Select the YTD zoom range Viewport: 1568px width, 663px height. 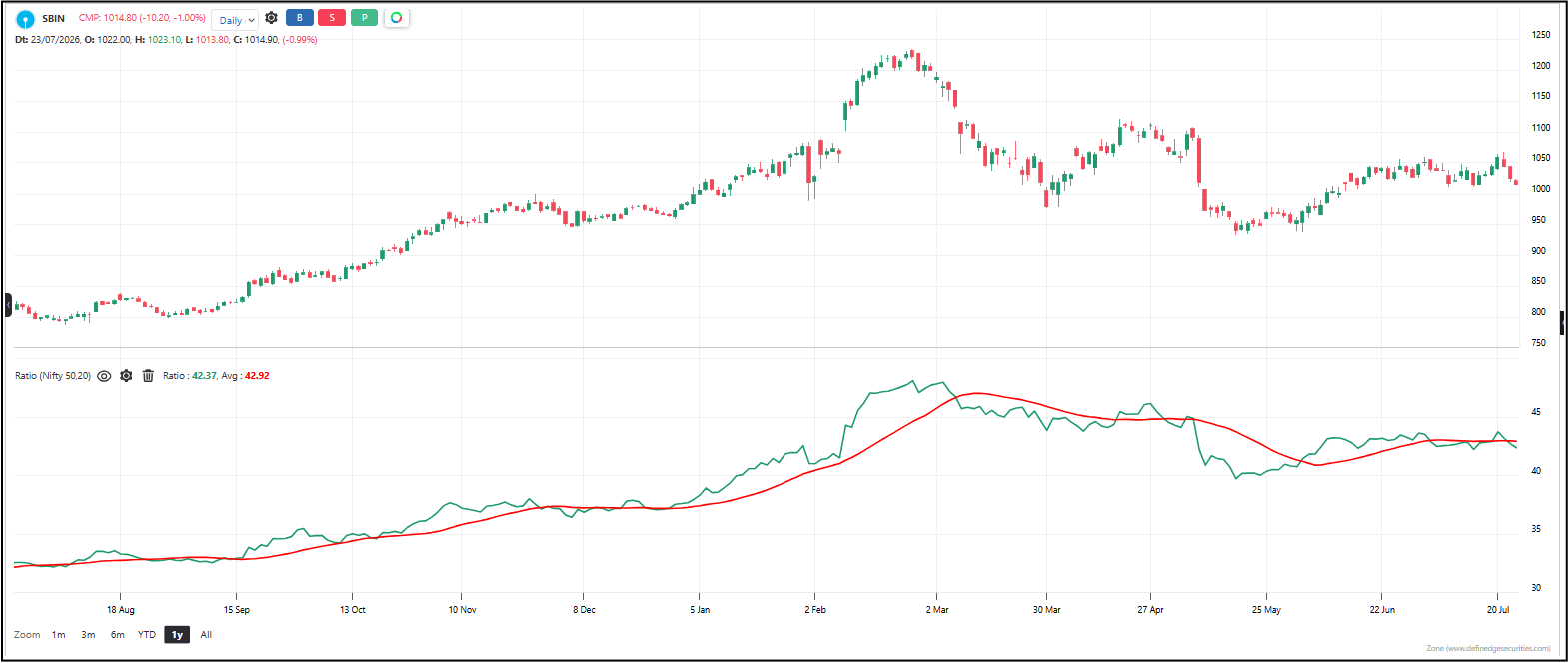pyautogui.click(x=147, y=635)
